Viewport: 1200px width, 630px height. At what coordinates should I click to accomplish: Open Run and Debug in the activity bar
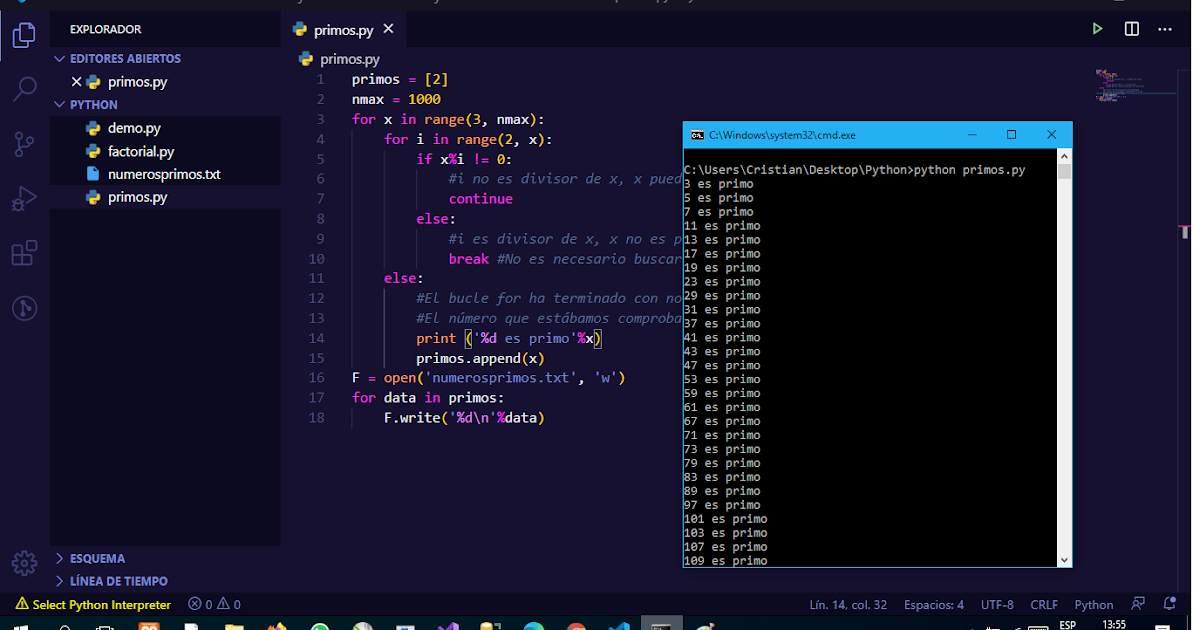tap(22, 198)
